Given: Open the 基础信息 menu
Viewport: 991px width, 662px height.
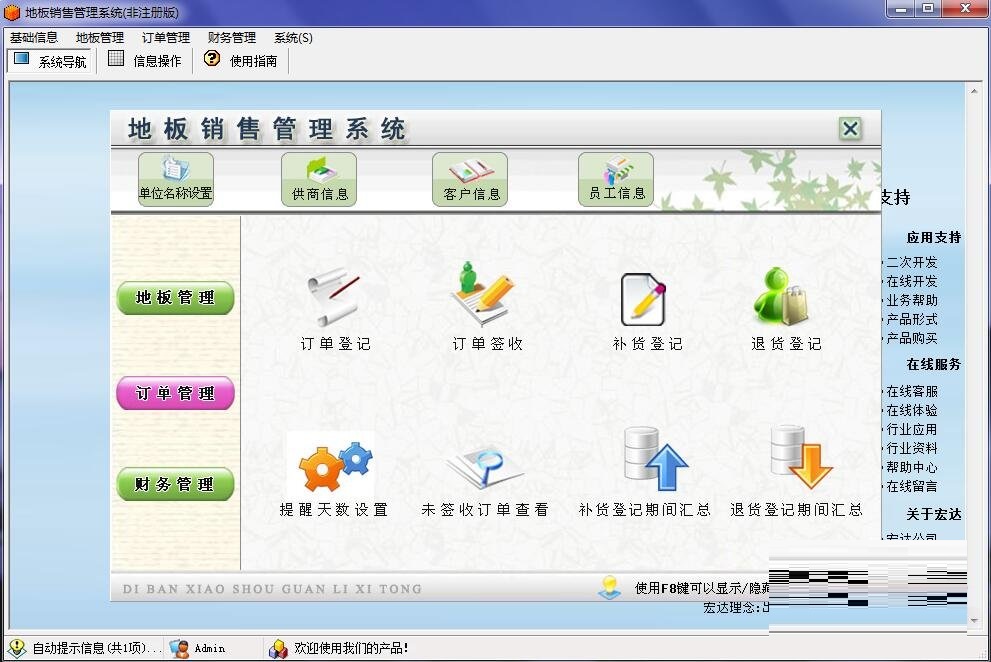Looking at the screenshot, I should [x=34, y=37].
